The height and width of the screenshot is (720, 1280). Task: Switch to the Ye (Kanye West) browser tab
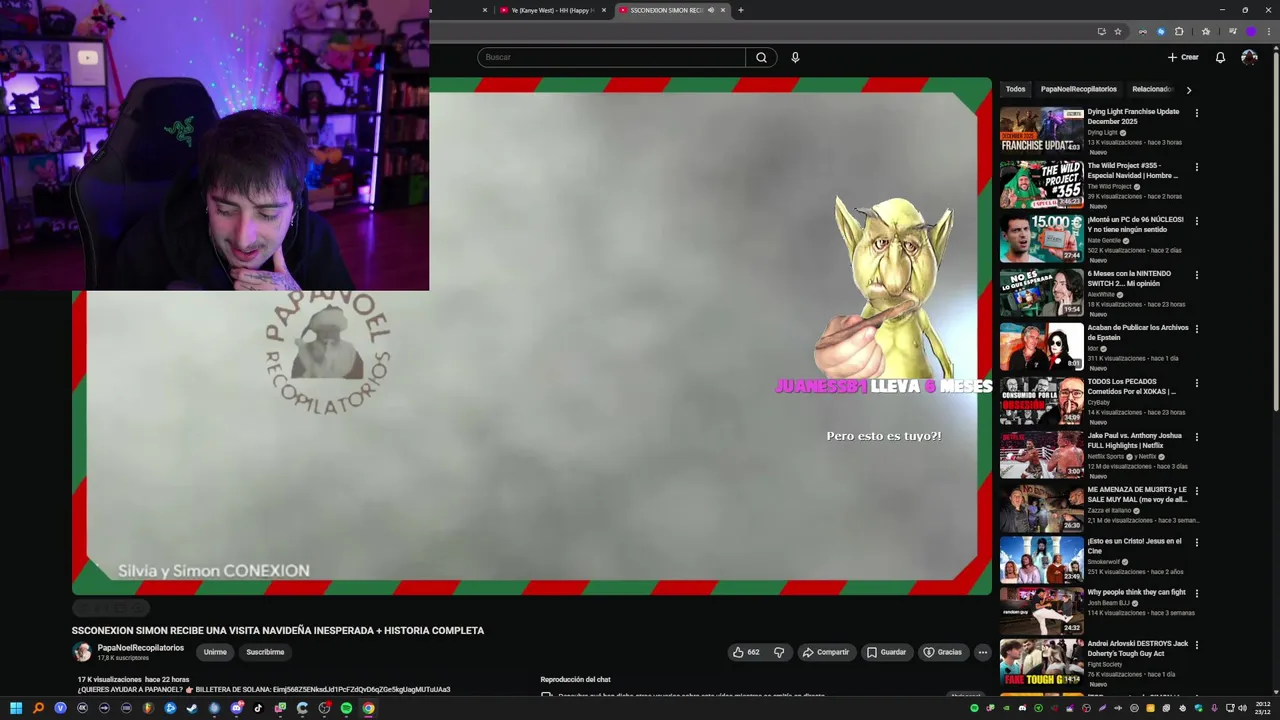tap(553, 10)
